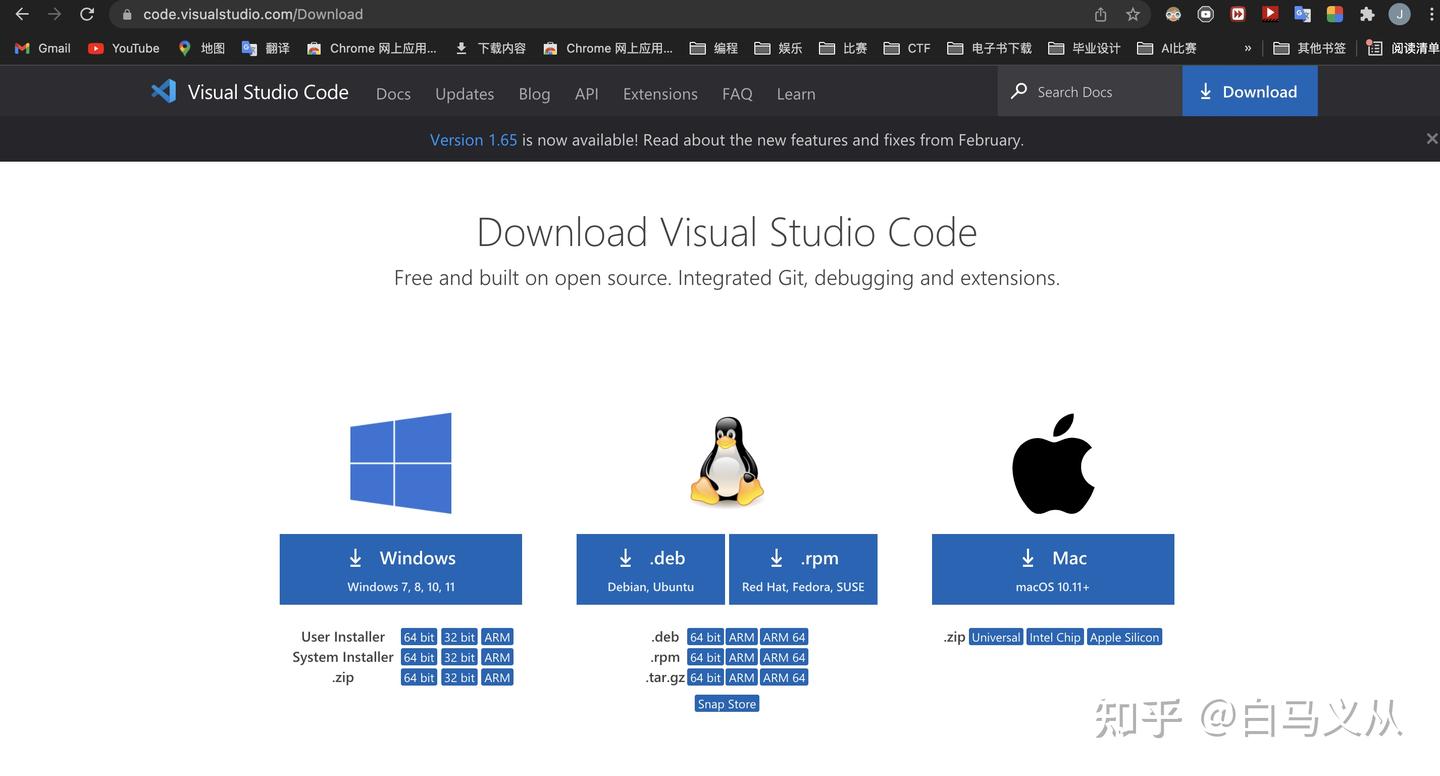Open Gmail from the bookmarks bar
1440x776 pixels.
[x=41, y=47]
